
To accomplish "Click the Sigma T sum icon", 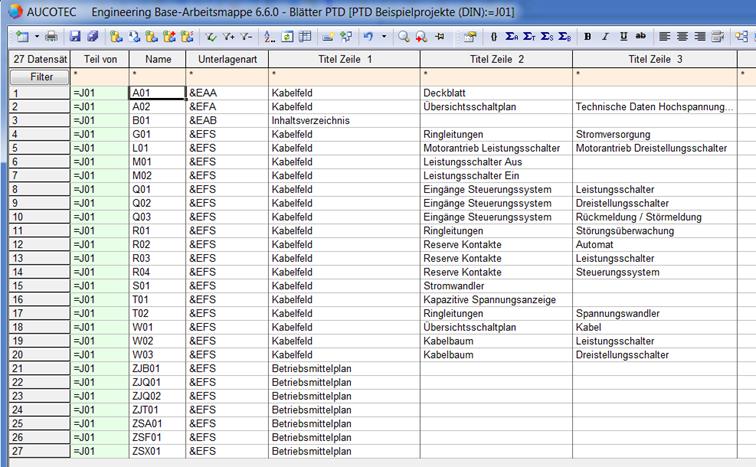I will click(x=530, y=37).
